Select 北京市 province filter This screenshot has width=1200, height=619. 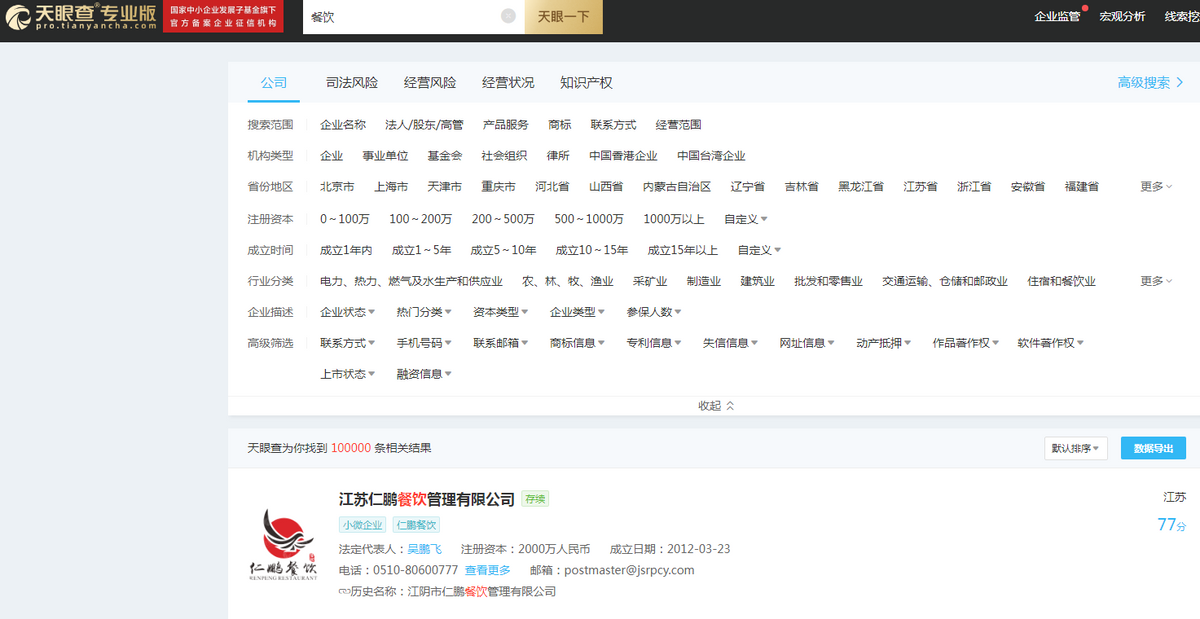(337, 187)
